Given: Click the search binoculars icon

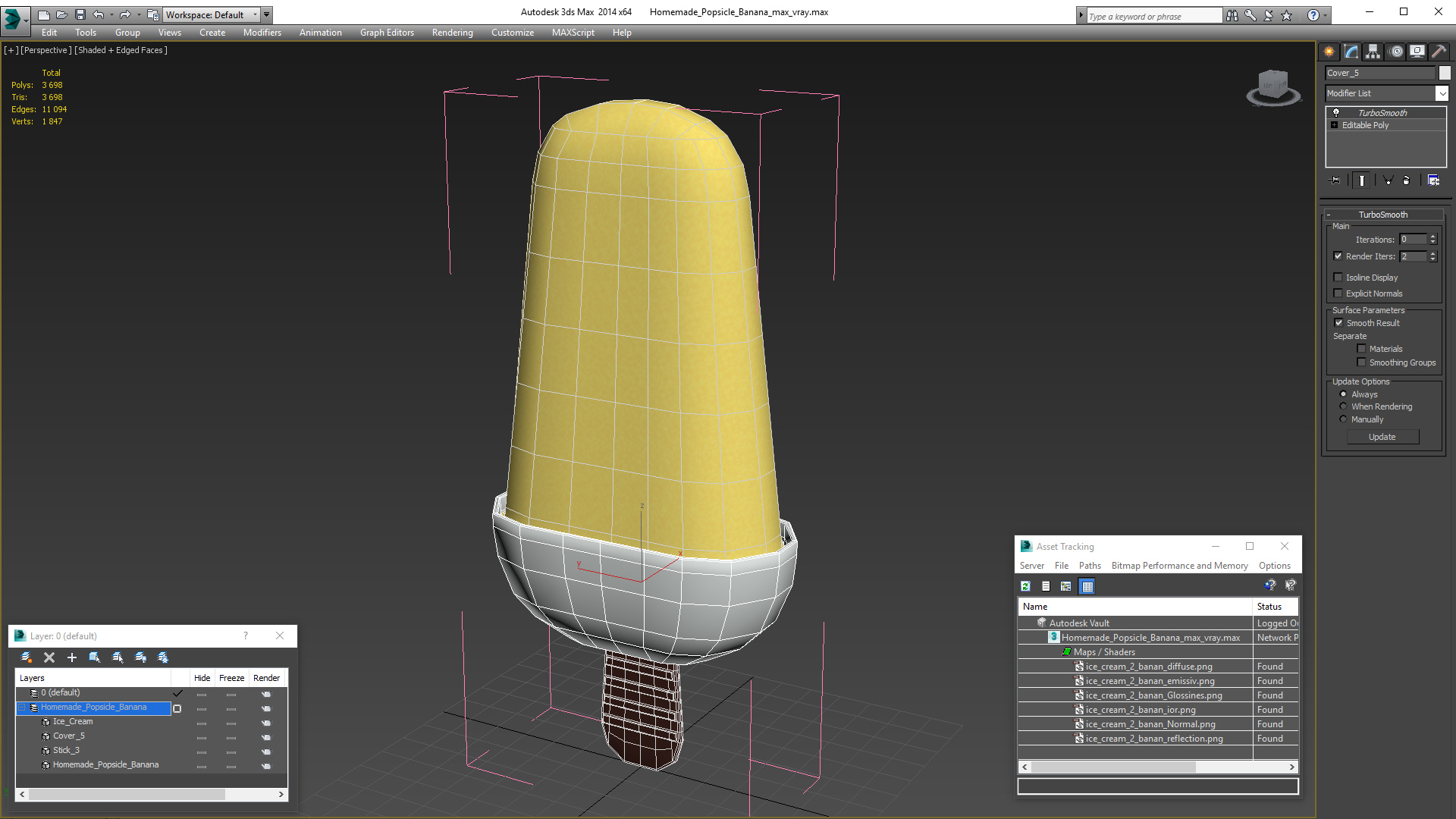Looking at the screenshot, I should click(1232, 15).
